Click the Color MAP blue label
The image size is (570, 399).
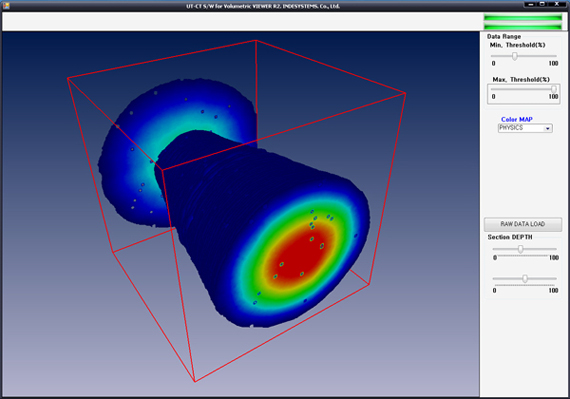[517, 119]
